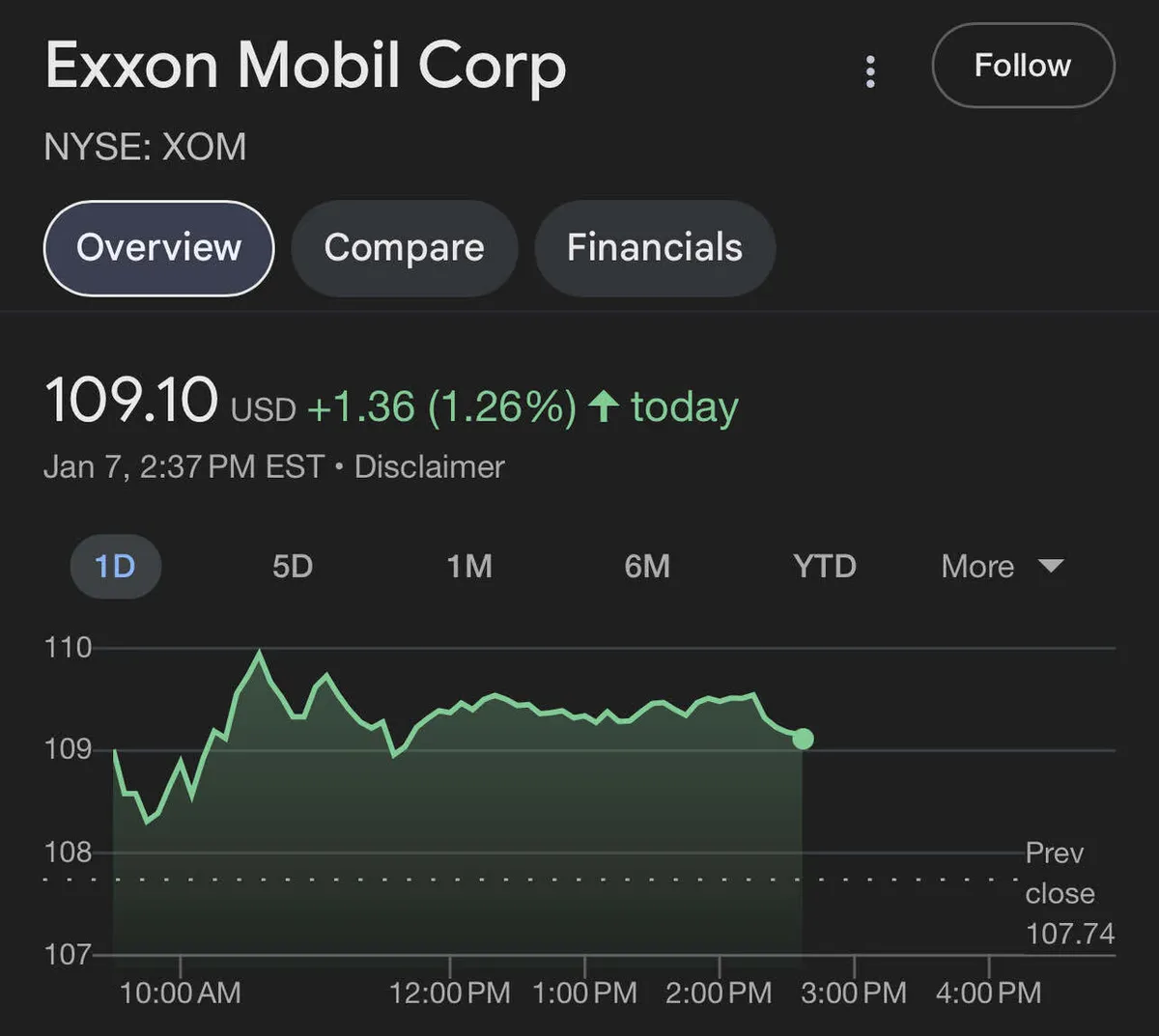This screenshot has width=1159, height=1036.
Task: Click the green up arrow icon
Action: click(x=604, y=406)
